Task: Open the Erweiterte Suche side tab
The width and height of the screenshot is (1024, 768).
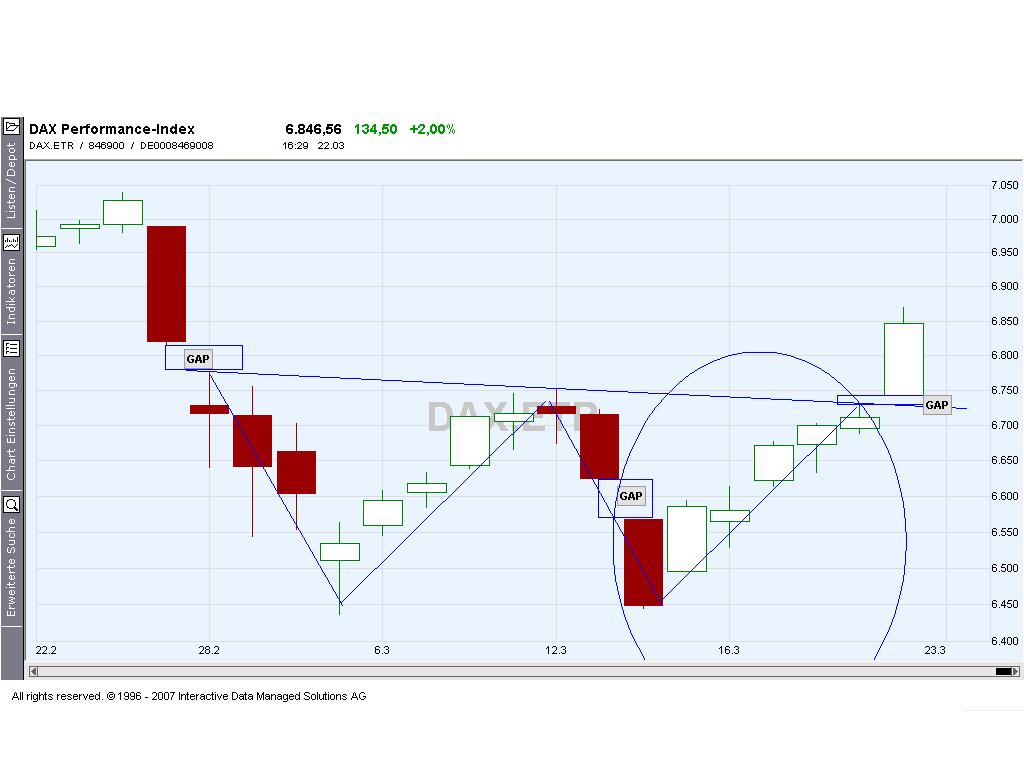Action: 11,567
